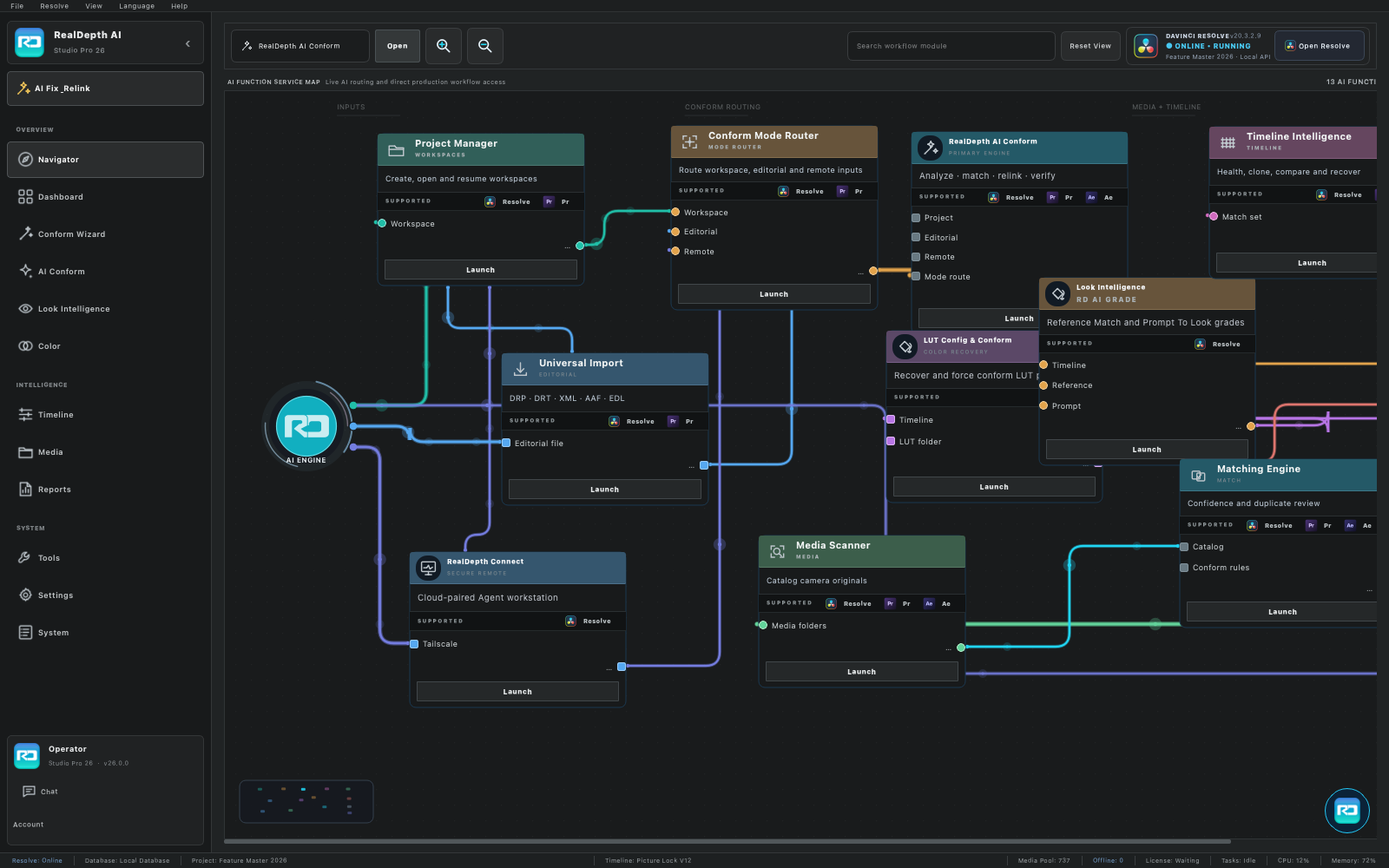
Task: Click the Media folders port on Media Scanner
Action: pyautogui.click(x=763, y=625)
